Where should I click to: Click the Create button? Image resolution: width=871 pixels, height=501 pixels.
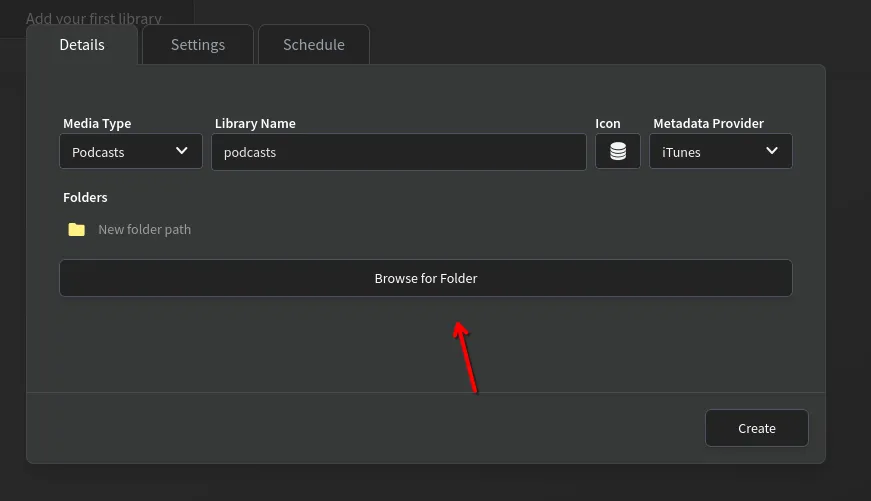pyautogui.click(x=756, y=428)
